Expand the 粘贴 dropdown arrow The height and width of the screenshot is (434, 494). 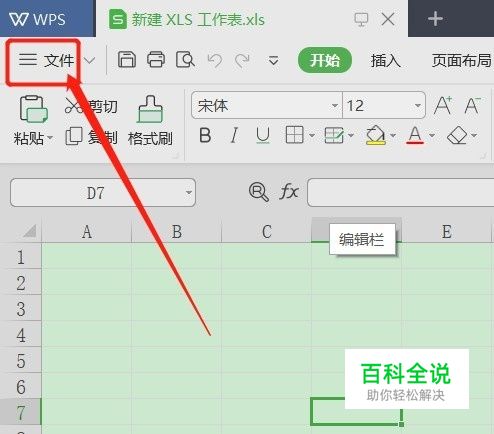(x=50, y=137)
